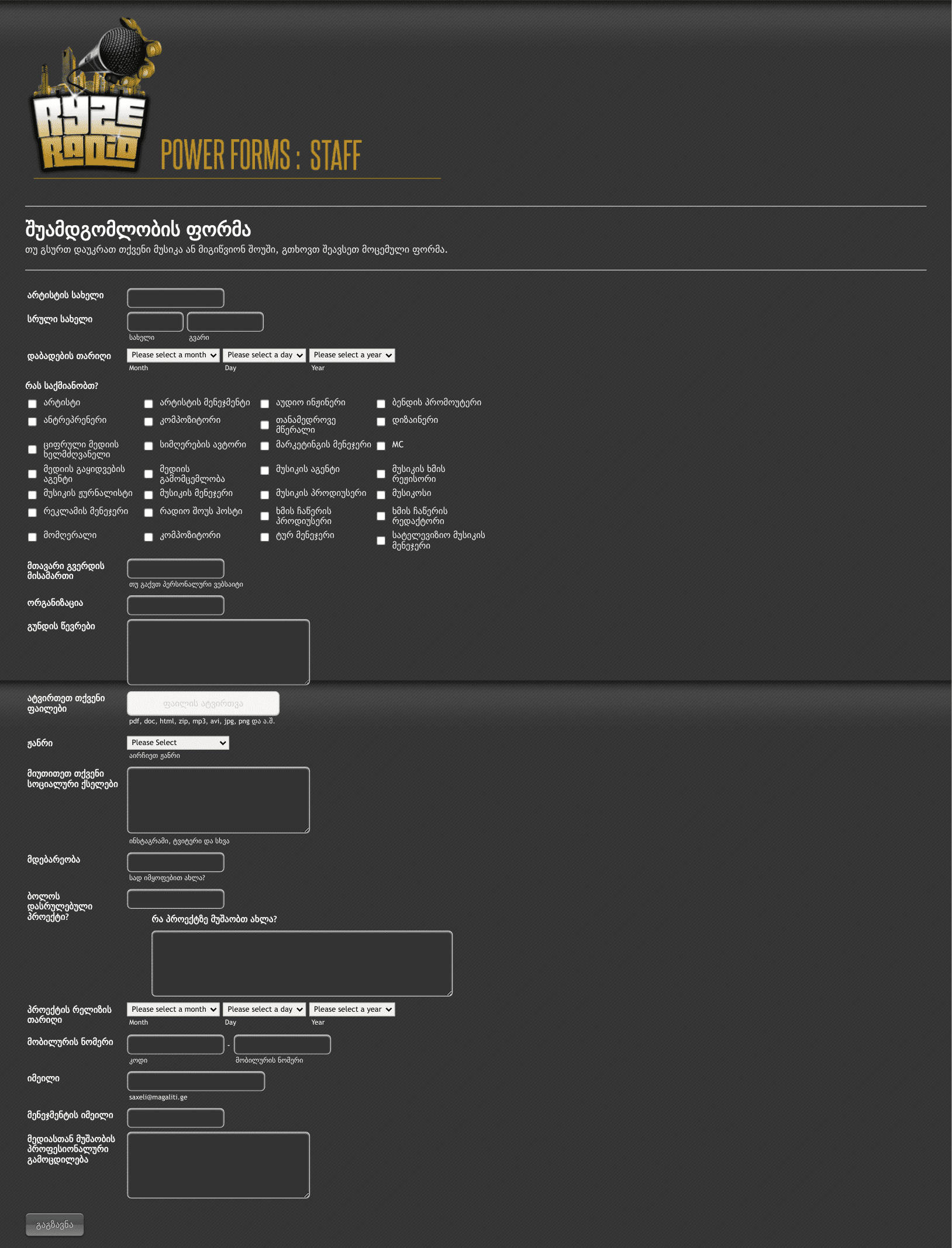Image resolution: width=952 pixels, height=1248 pixels.
Task: Open project release year dropdown
Action: [352, 1009]
